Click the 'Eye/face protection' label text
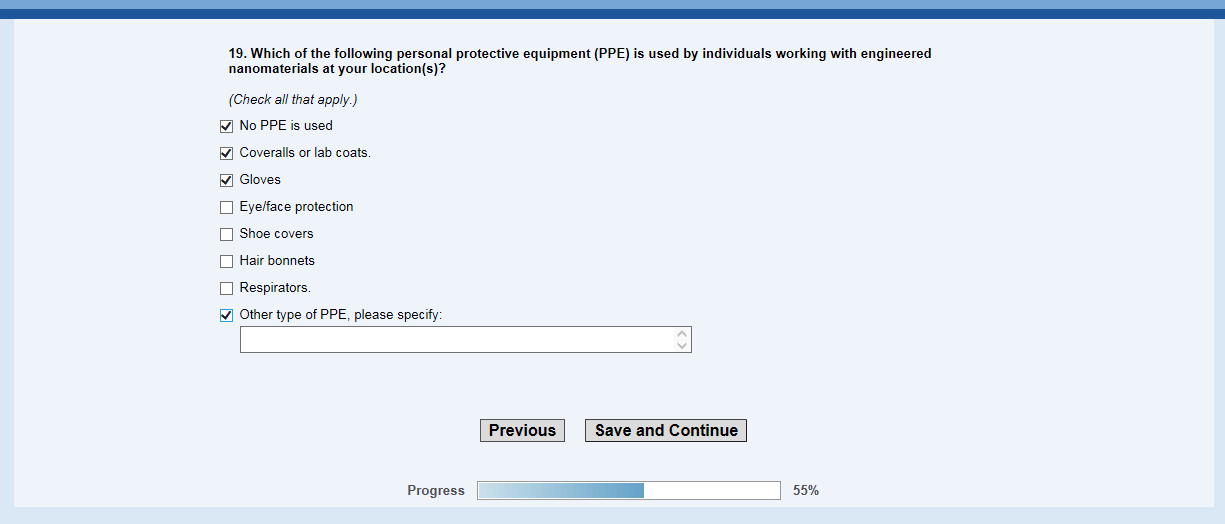This screenshot has height=524, width=1225. [296, 207]
